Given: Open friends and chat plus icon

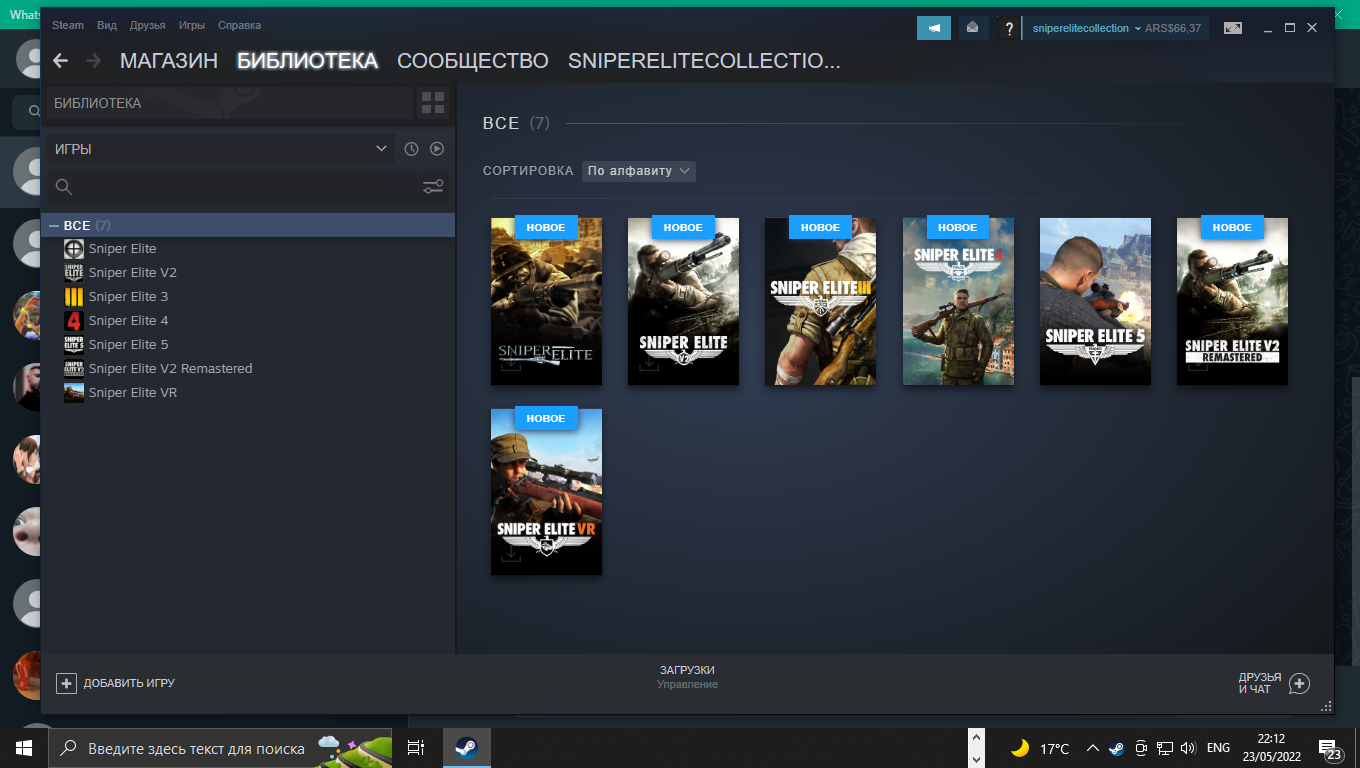Looking at the screenshot, I should pos(1299,684).
